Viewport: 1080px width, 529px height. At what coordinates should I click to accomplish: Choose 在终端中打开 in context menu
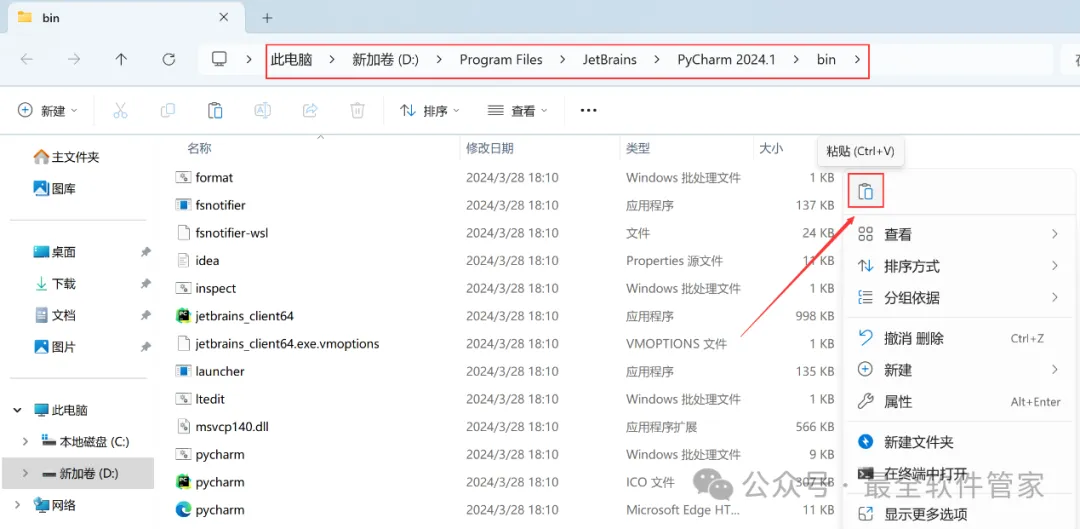(958, 474)
